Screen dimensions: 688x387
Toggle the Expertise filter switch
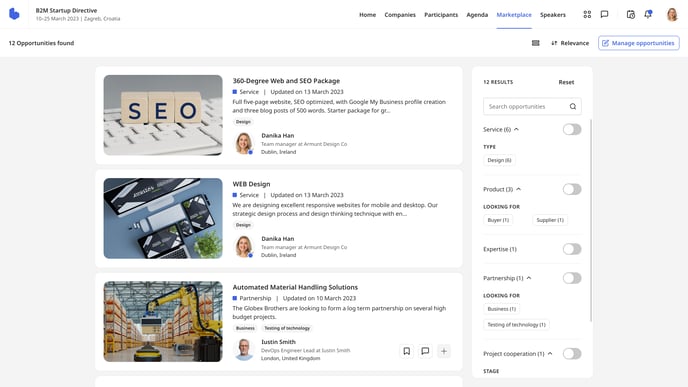pyautogui.click(x=572, y=249)
